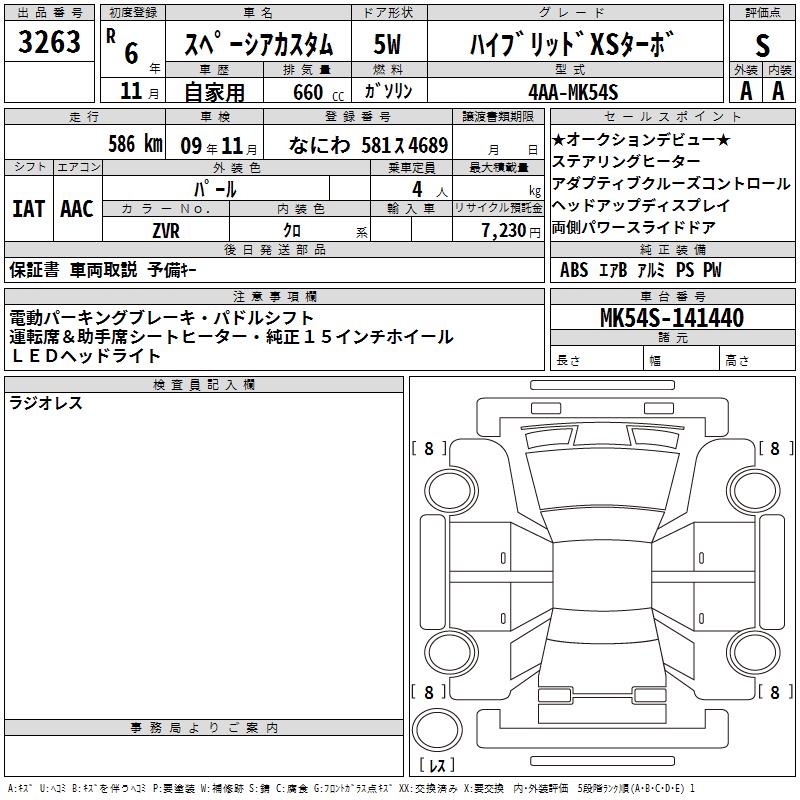Click the car name "スペーシアカスタム"
Screen dimensions: 800x800
coord(258,44)
